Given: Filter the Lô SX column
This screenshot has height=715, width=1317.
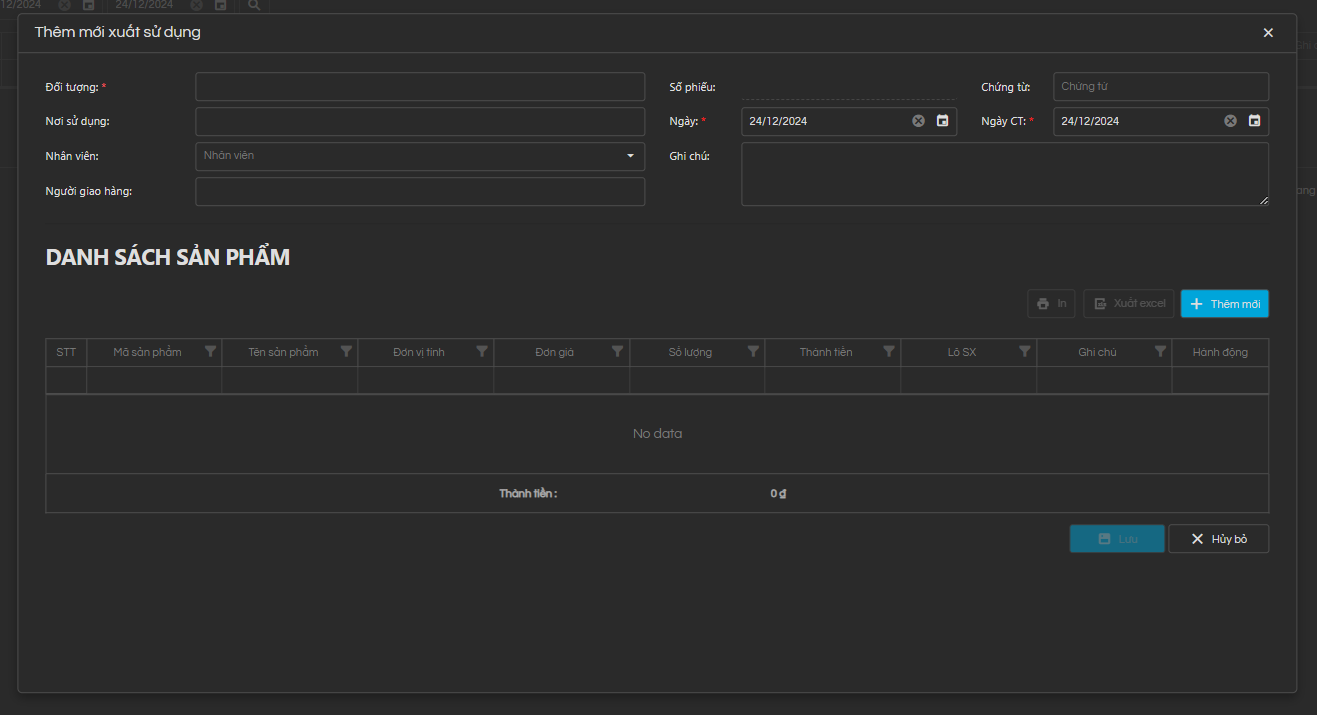Looking at the screenshot, I should [x=1024, y=352].
